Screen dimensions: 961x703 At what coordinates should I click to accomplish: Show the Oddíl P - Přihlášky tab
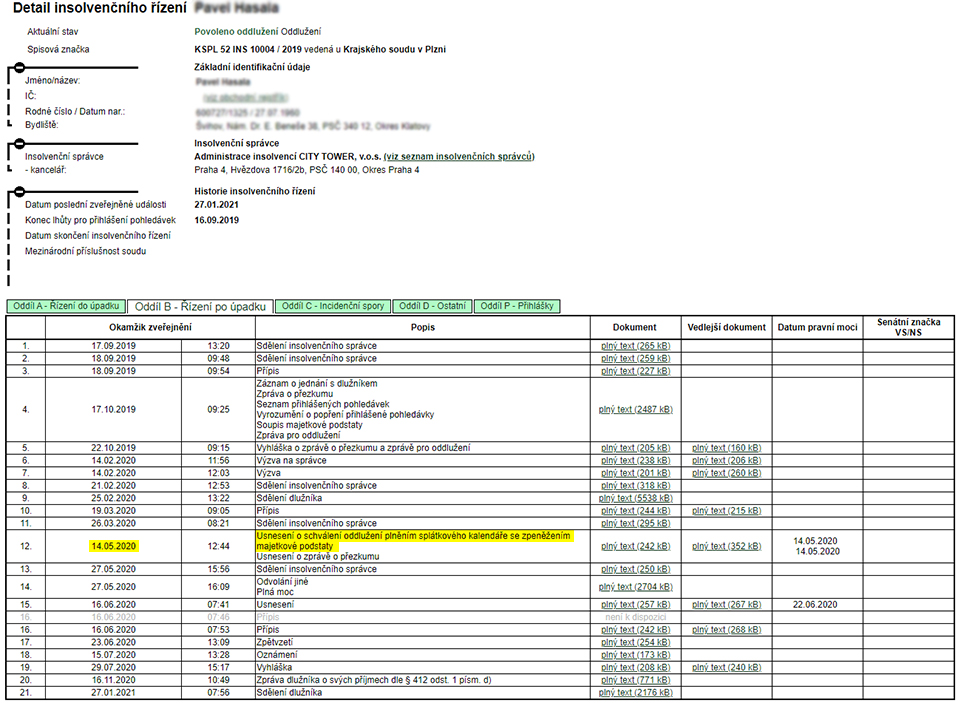517,306
